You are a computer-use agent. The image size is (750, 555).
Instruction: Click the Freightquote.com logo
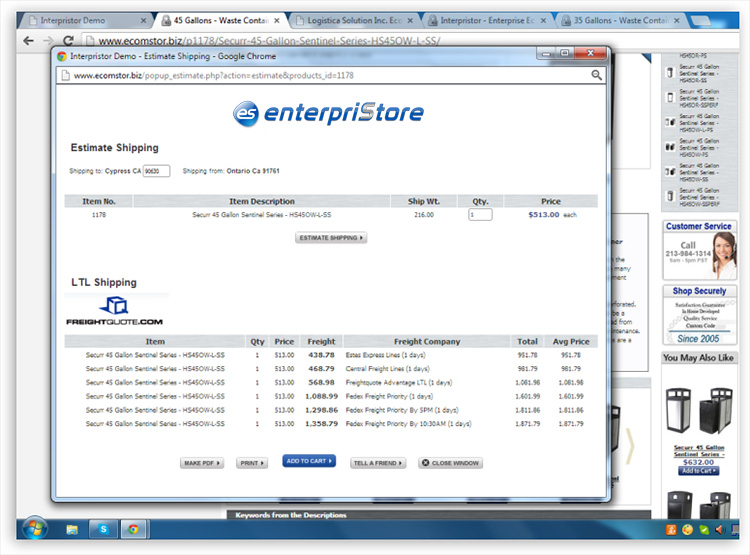pos(115,311)
